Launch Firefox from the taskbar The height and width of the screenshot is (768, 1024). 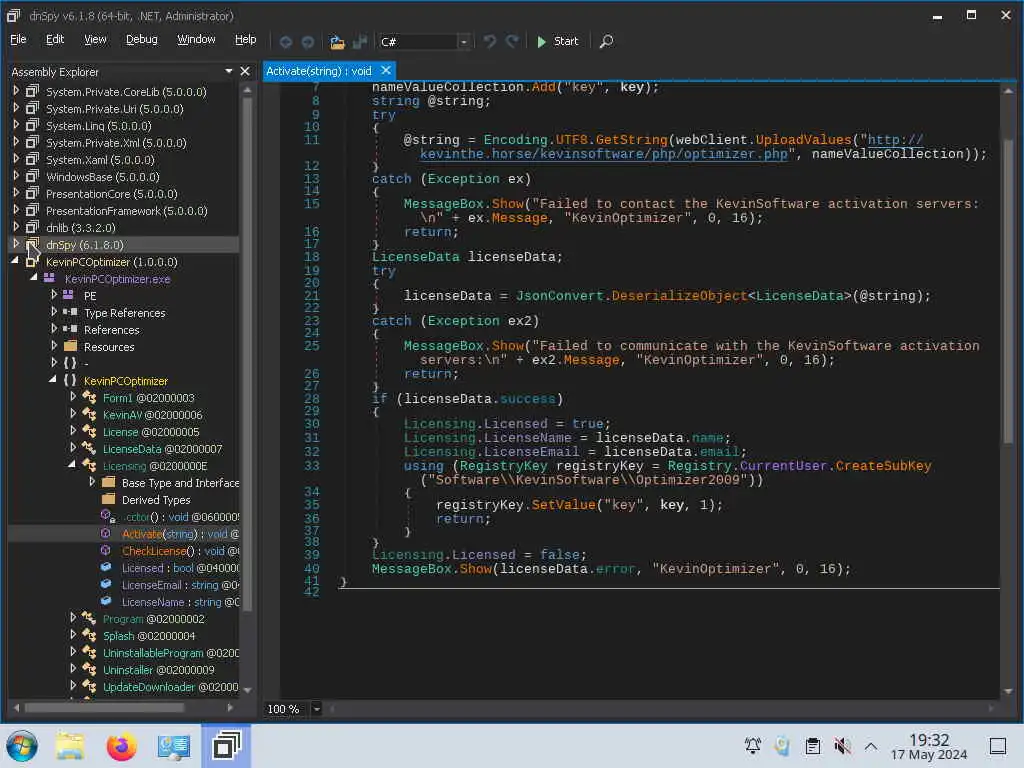pyautogui.click(x=121, y=746)
